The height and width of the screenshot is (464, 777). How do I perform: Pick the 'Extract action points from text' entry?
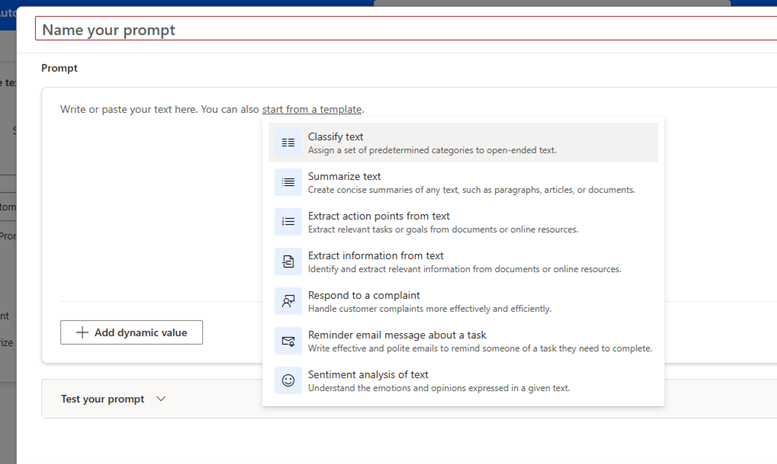pos(378,216)
